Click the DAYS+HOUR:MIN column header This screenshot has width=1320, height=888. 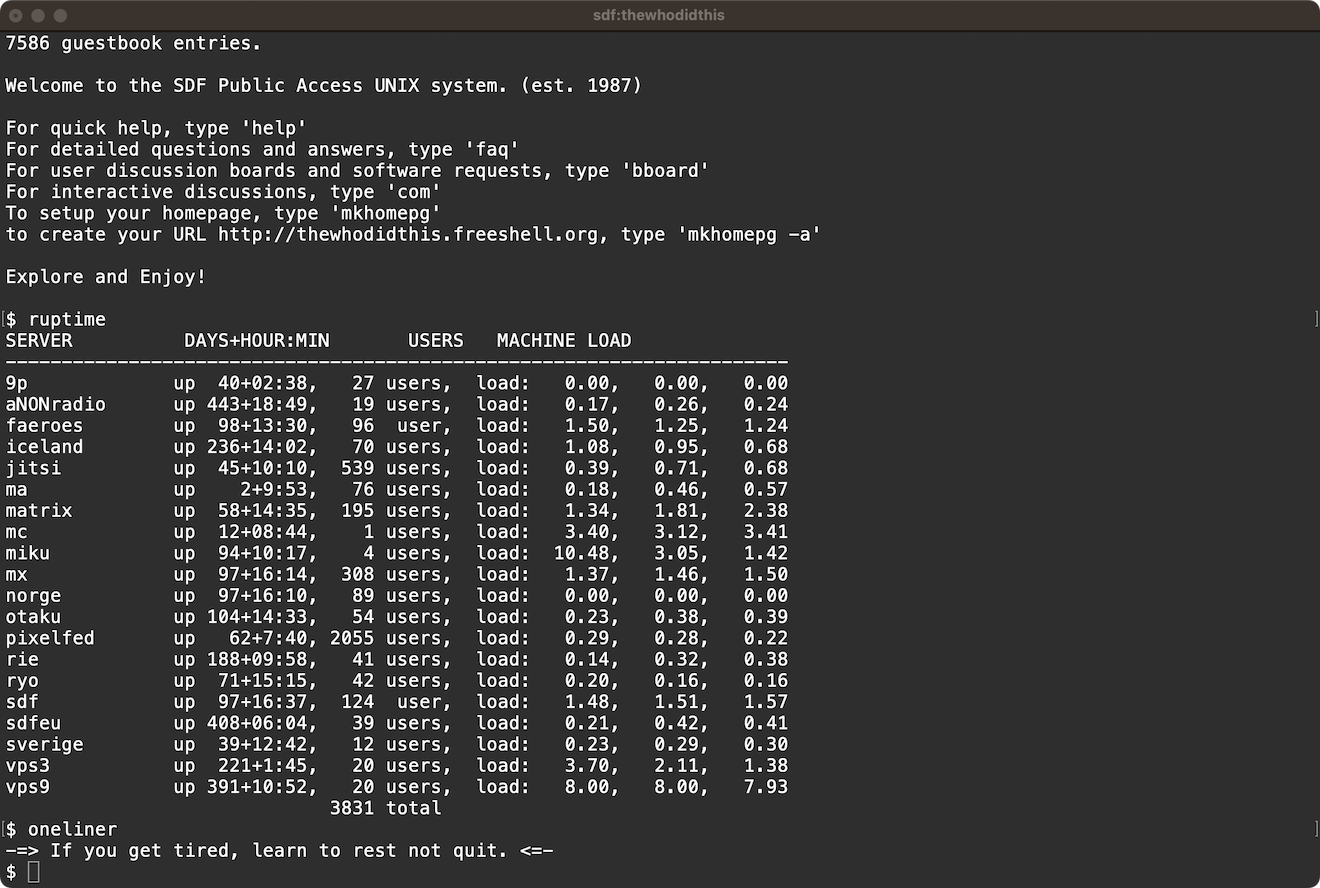pos(257,340)
